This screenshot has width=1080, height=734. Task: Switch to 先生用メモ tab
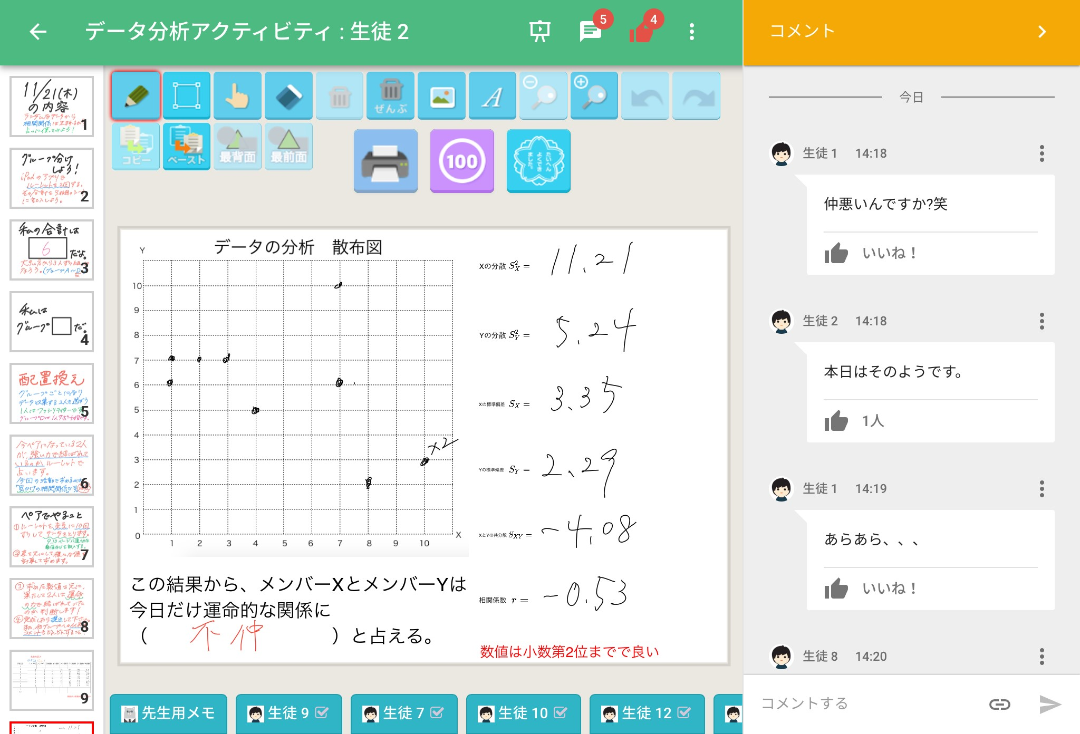point(169,713)
